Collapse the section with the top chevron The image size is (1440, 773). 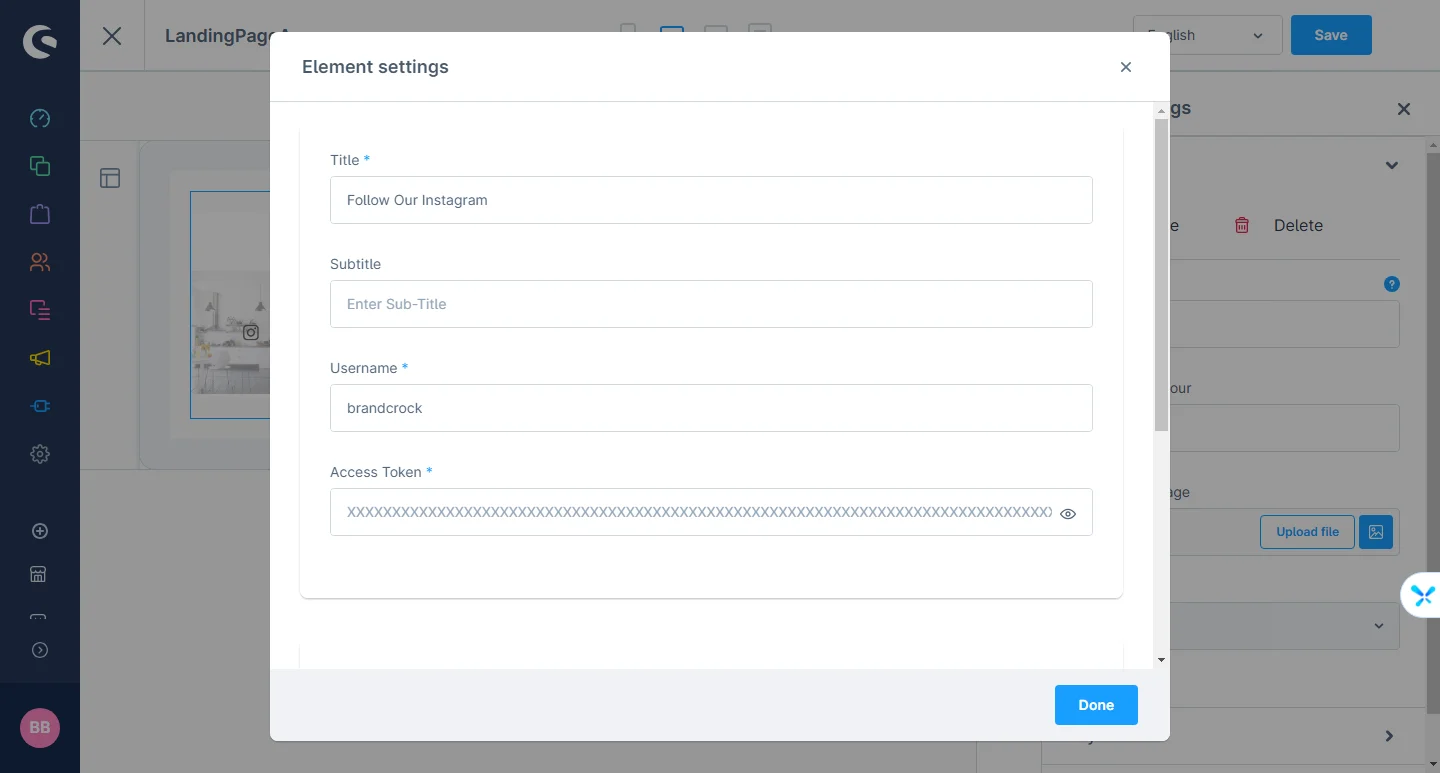pos(1391,166)
